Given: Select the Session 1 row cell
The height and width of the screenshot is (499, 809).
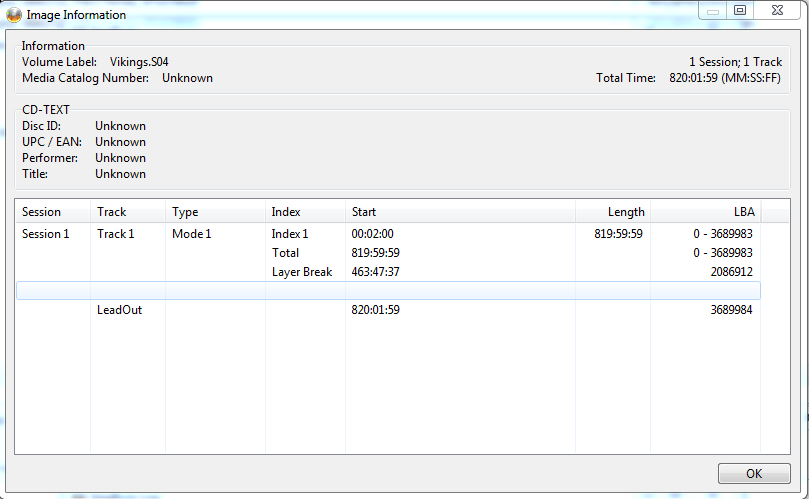Looking at the screenshot, I should click(45, 234).
